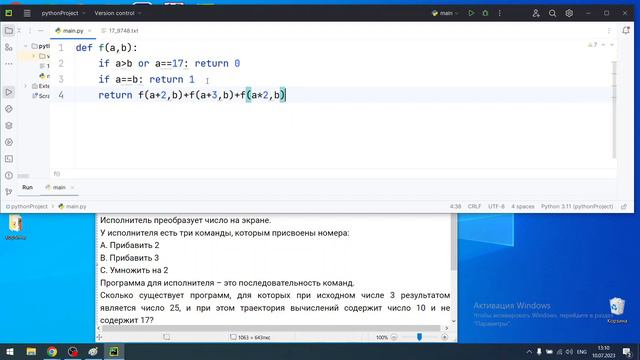Open File Explorer from the taskbar

[31, 351]
